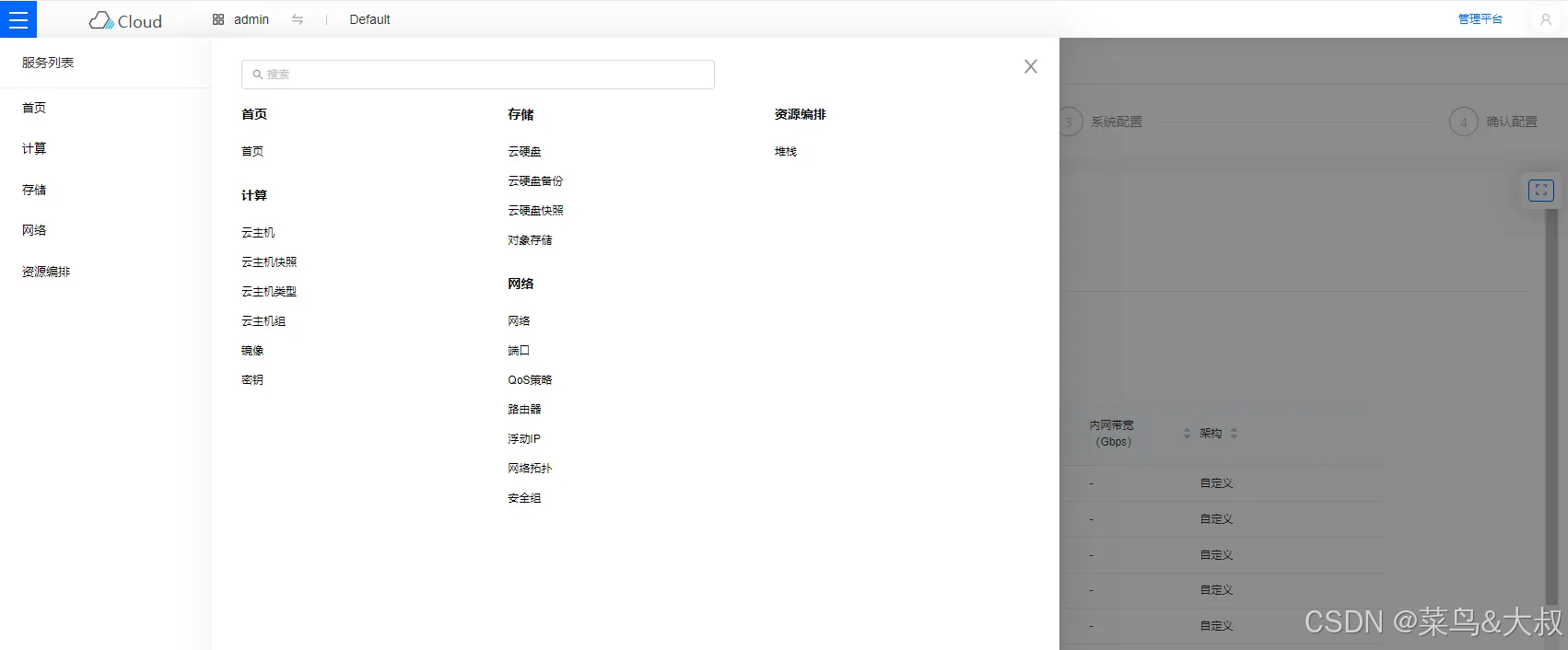Click 资源编排 group heading in panel

(x=801, y=114)
